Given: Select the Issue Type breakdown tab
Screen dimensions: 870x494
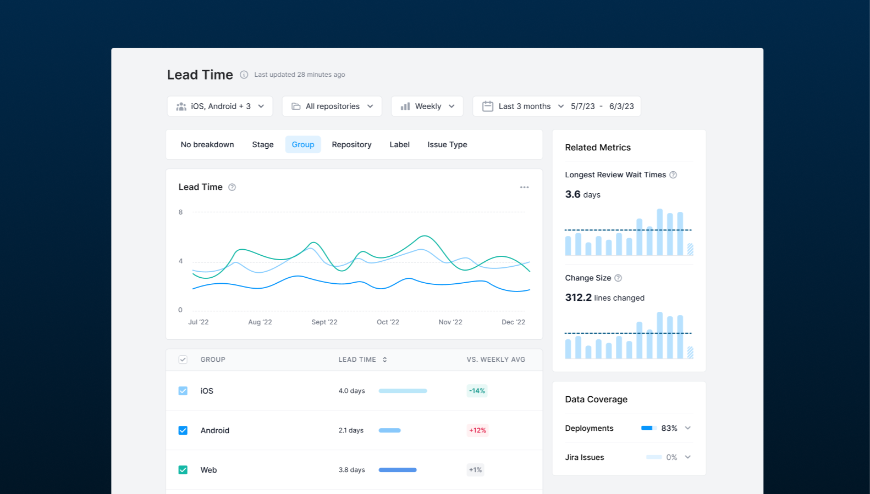Looking at the screenshot, I should pyautogui.click(x=447, y=145).
